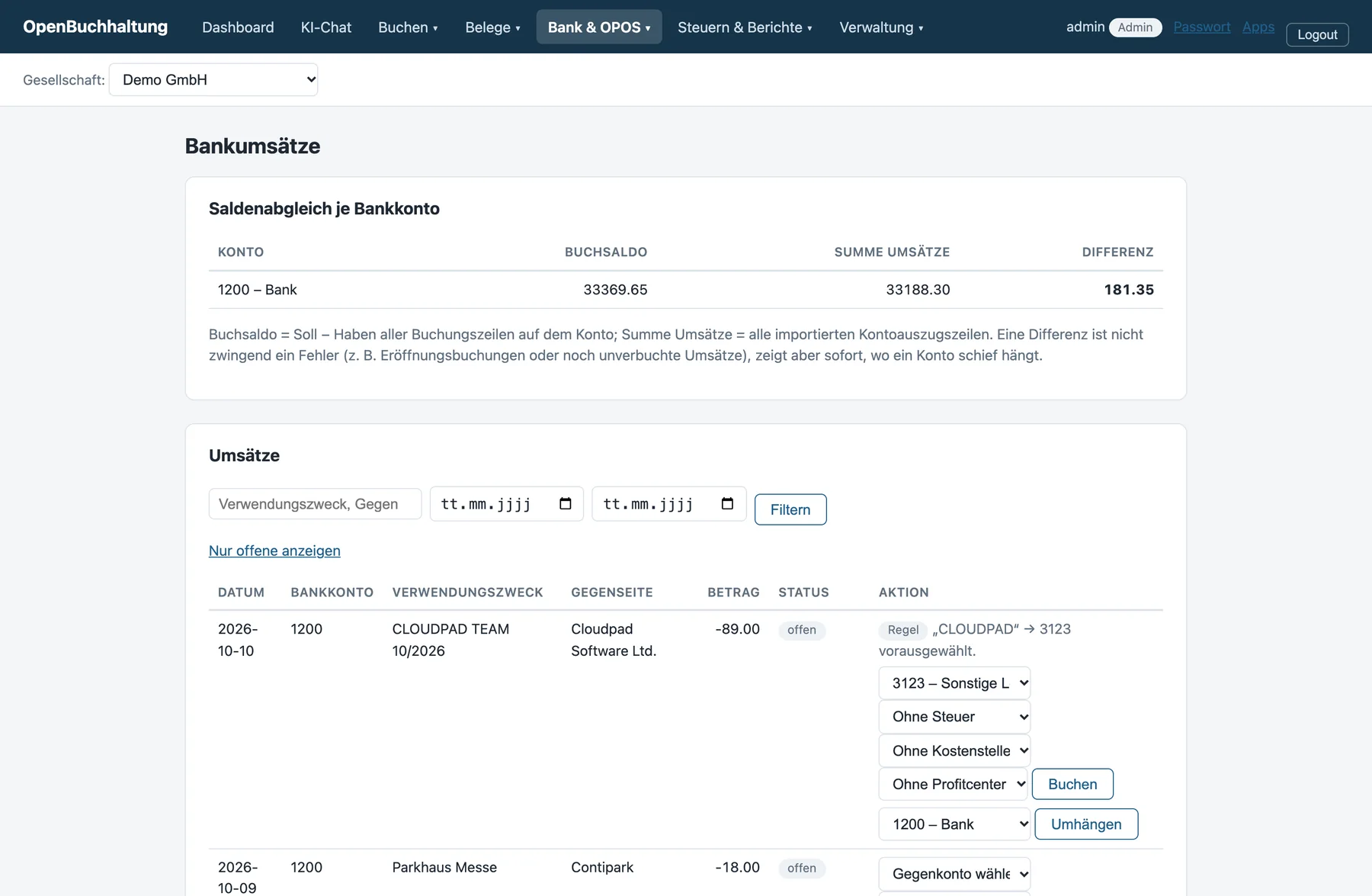Open Gegenkonto wählen dropdown for Parkhaus Messe
Image resolution: width=1372 pixels, height=896 pixels.
[954, 874]
